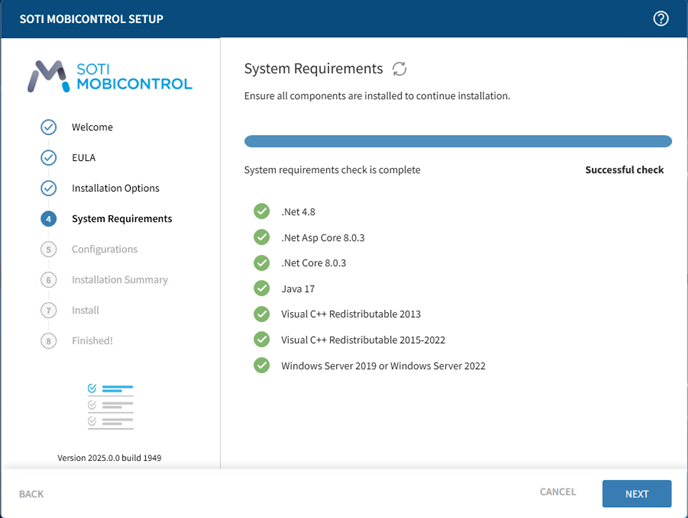
Task: Click the check icon for Visual C++ 2013
Action: (262, 314)
